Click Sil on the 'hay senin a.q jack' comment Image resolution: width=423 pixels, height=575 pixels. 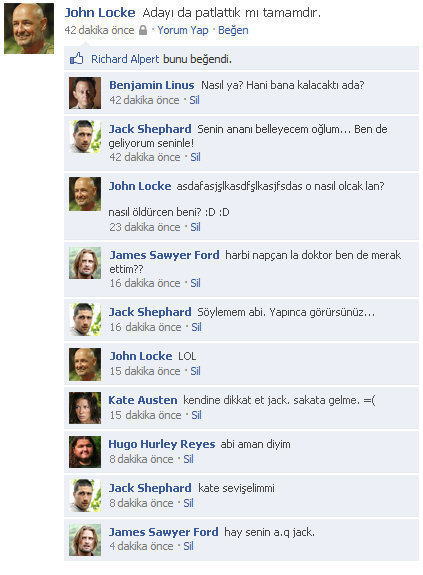(x=188, y=546)
